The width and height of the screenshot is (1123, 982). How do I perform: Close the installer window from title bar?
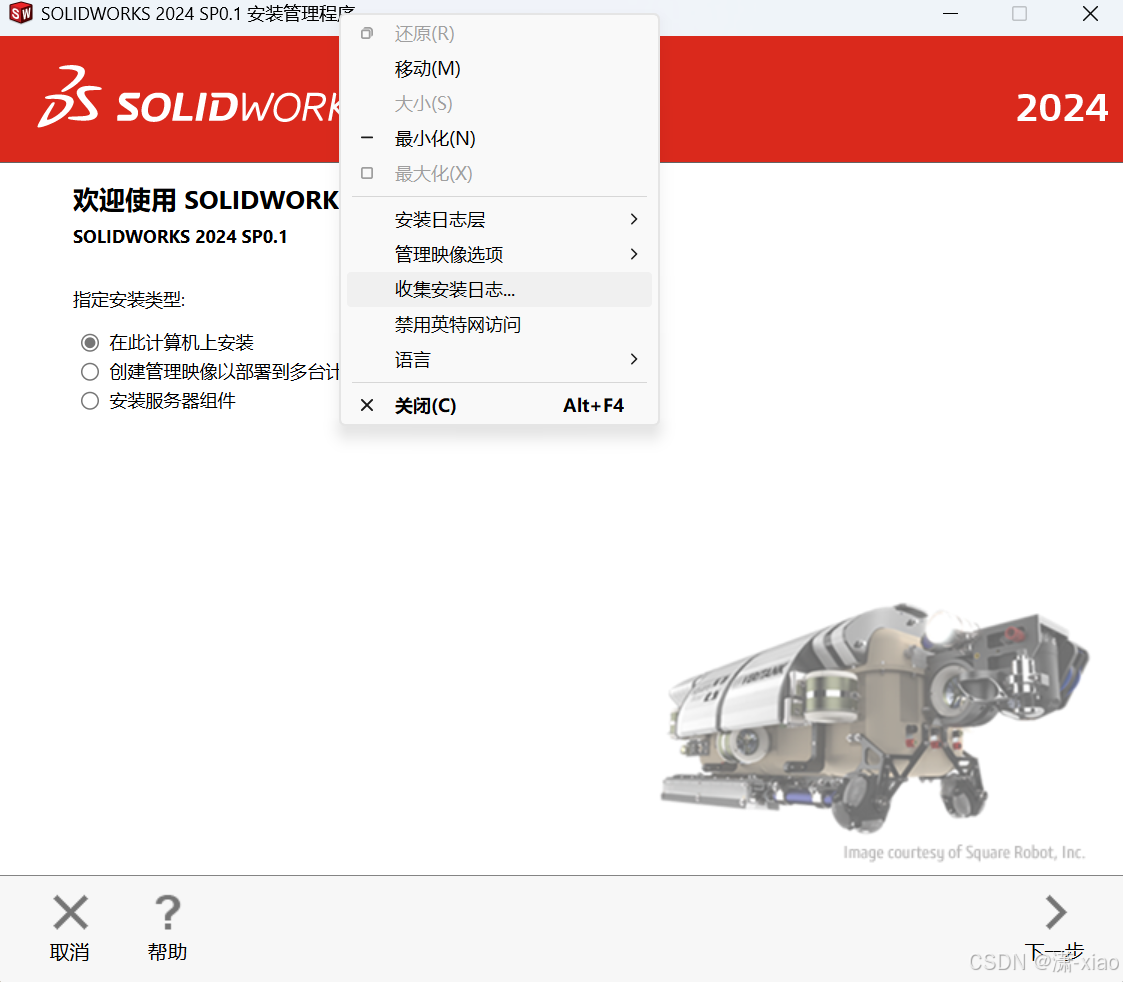[1090, 14]
